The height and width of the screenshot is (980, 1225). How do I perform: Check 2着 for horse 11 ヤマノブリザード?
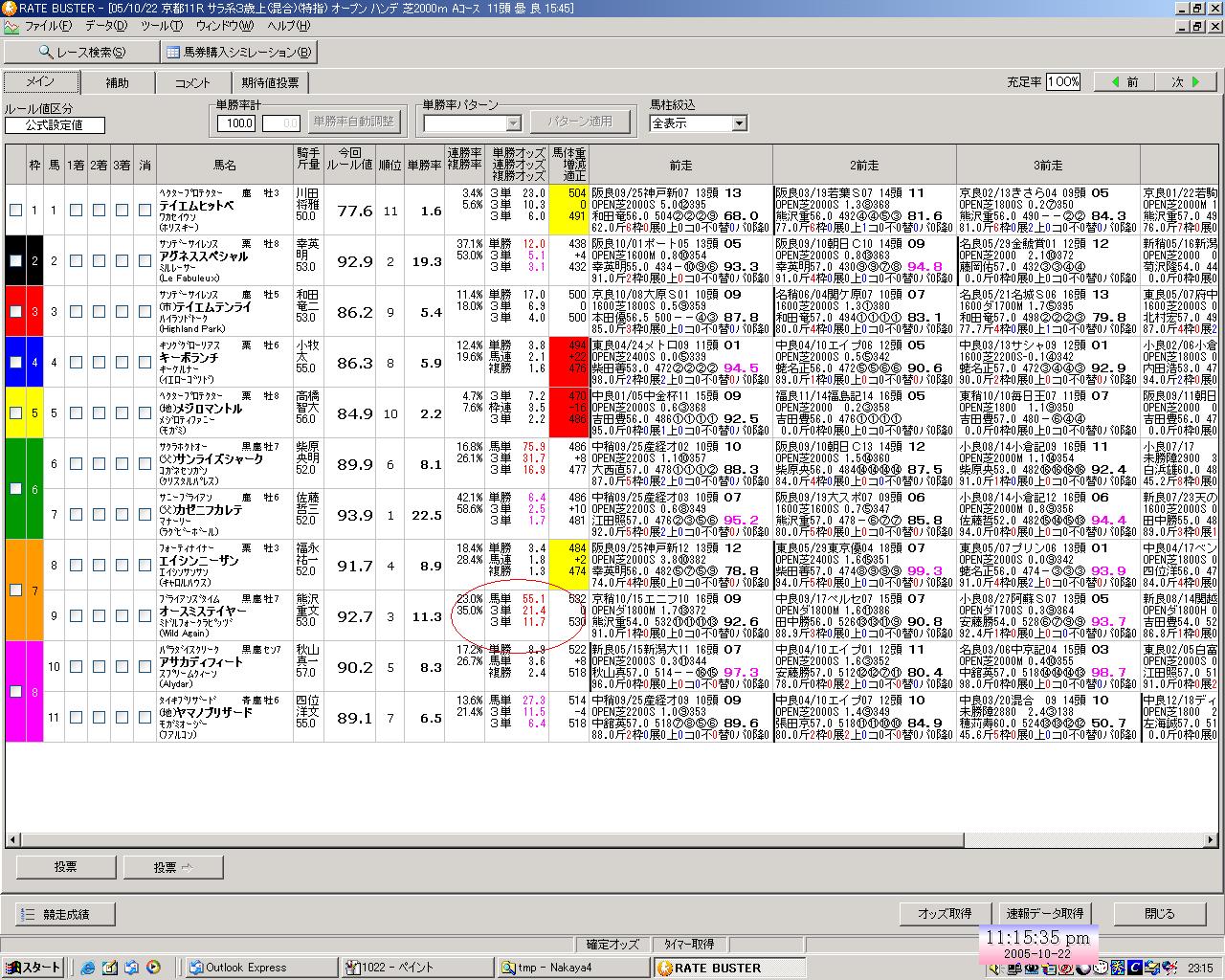click(x=99, y=718)
